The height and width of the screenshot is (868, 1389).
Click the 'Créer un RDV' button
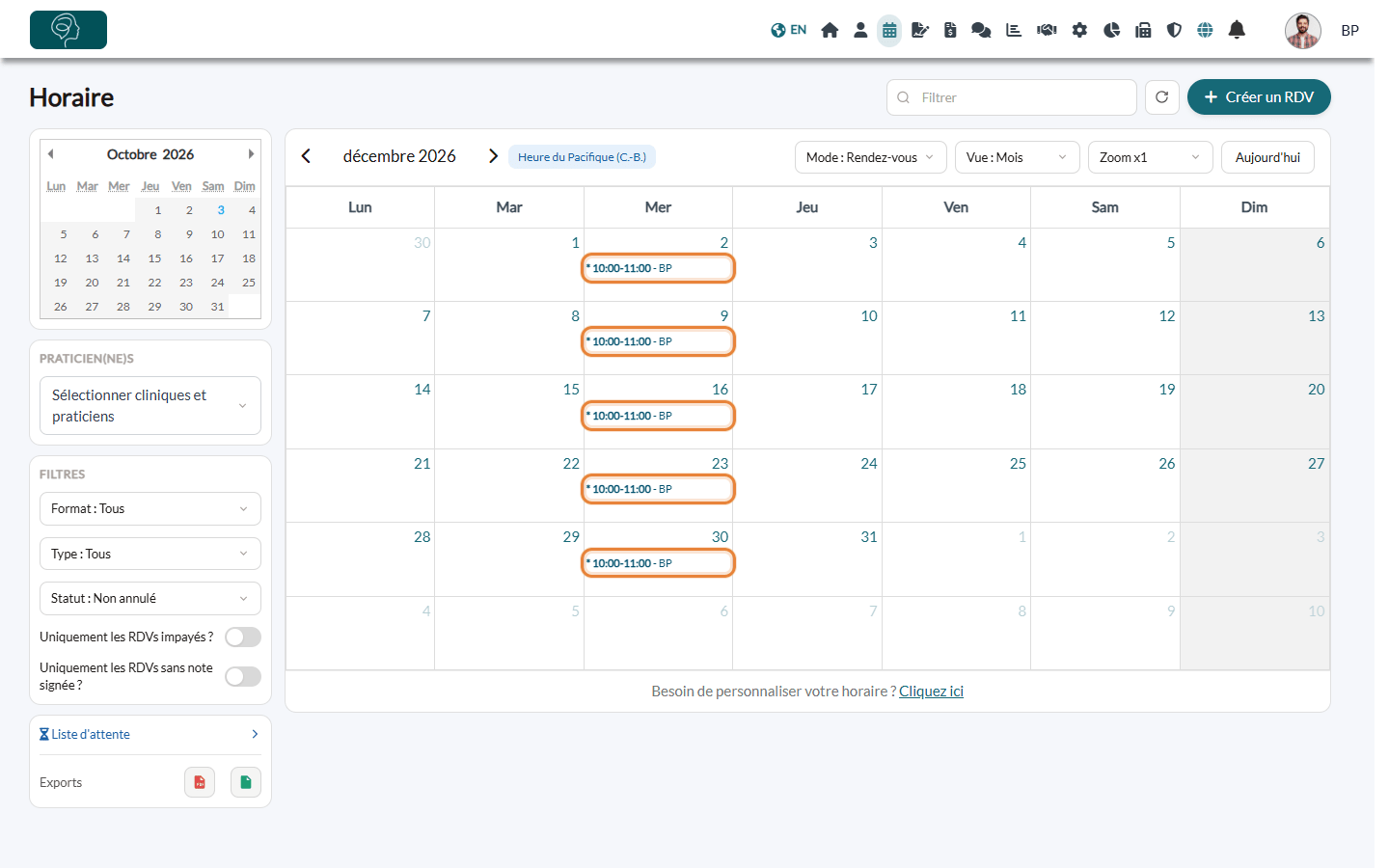click(1259, 97)
